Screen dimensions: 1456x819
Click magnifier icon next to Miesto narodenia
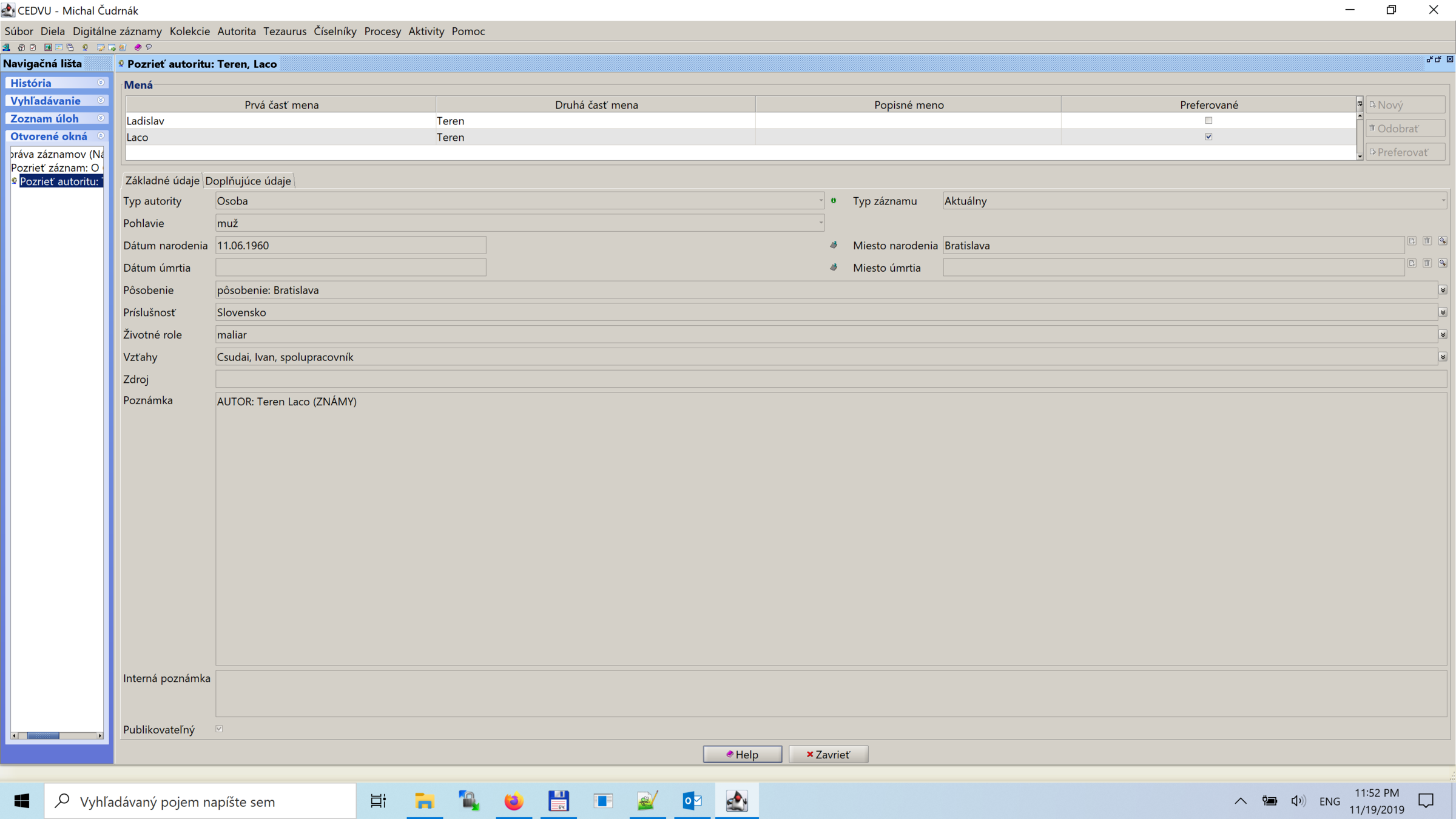click(1443, 241)
